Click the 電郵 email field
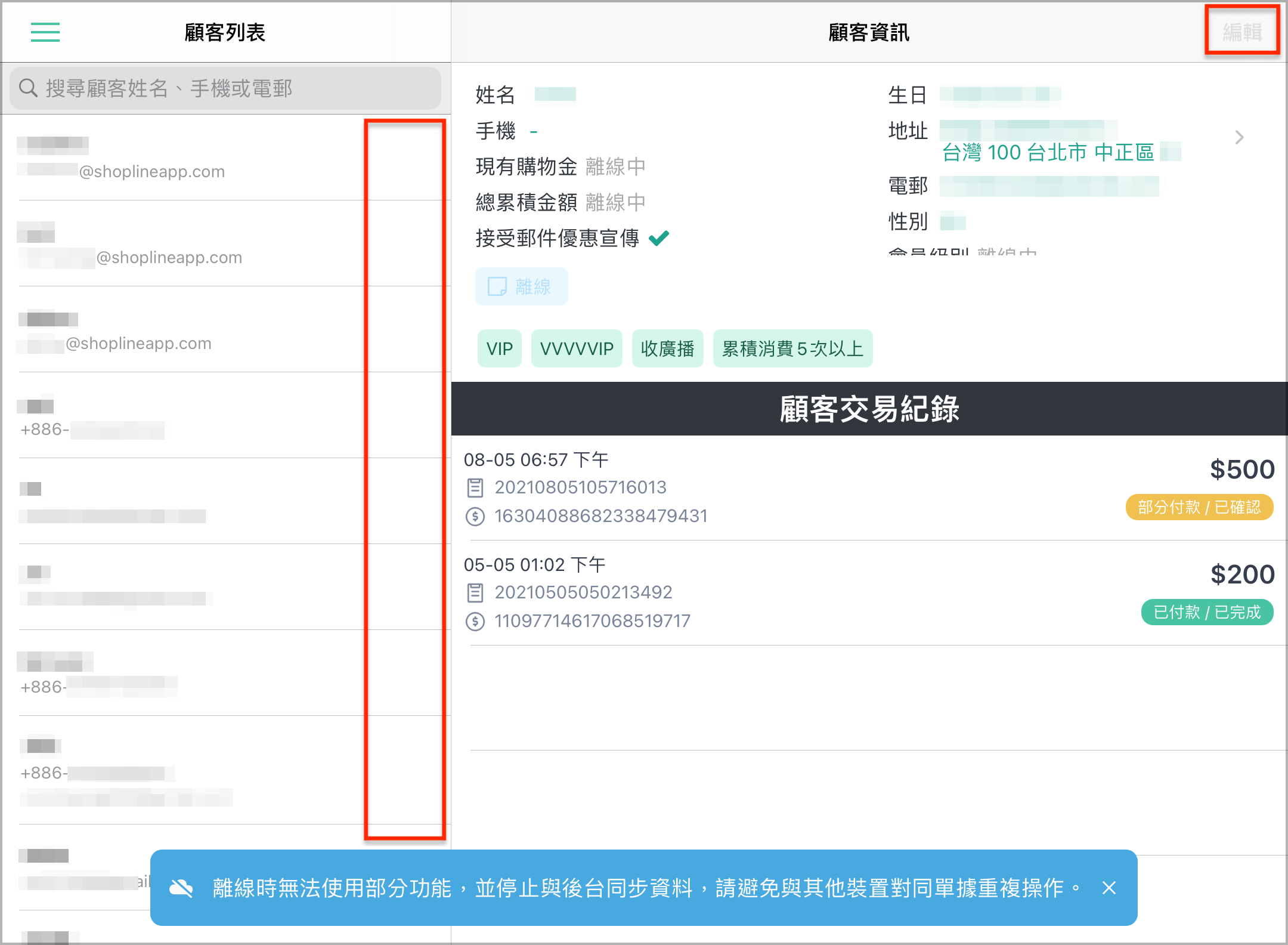 (x=1023, y=186)
